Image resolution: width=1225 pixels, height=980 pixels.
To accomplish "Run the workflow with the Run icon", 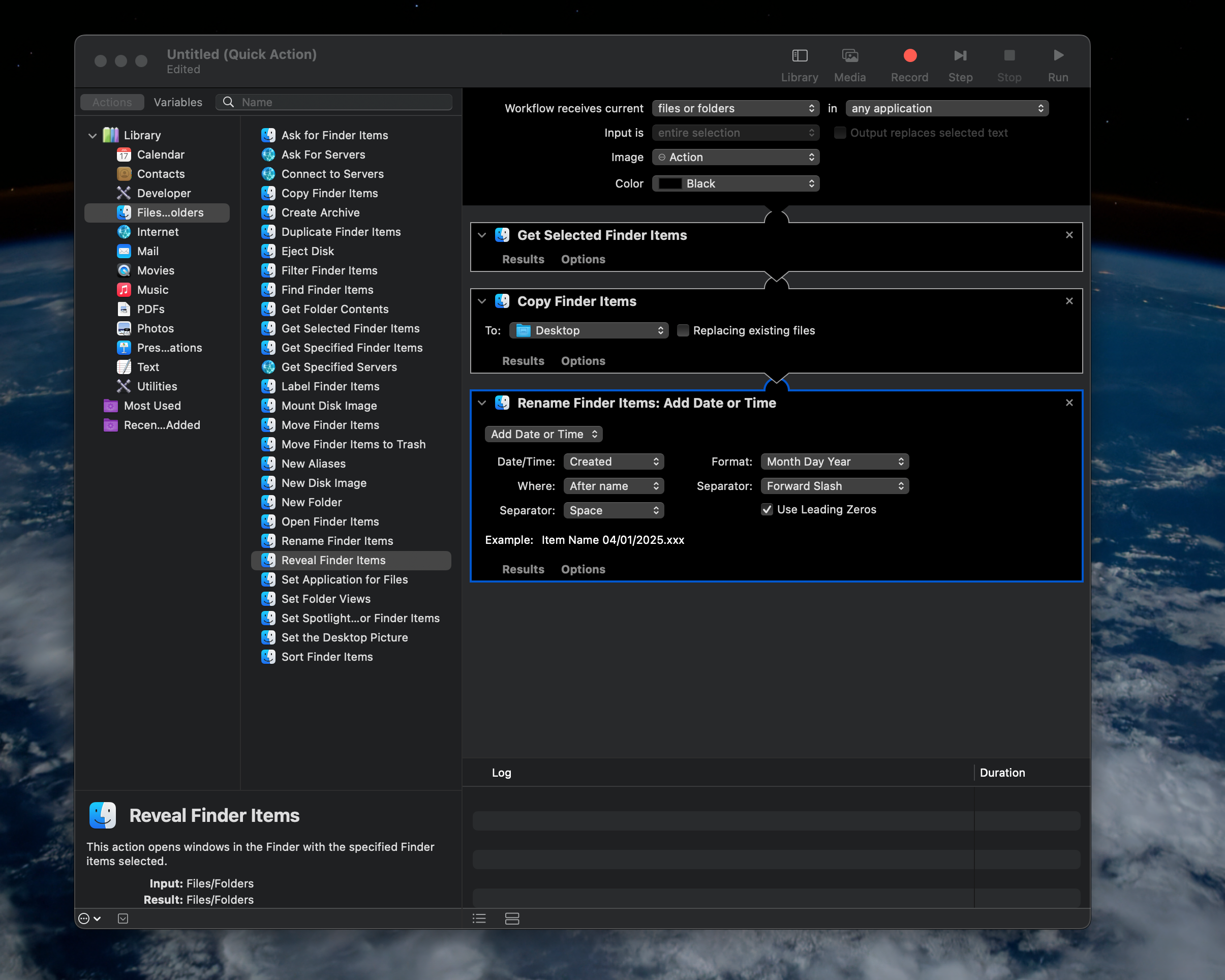I will click(1057, 56).
